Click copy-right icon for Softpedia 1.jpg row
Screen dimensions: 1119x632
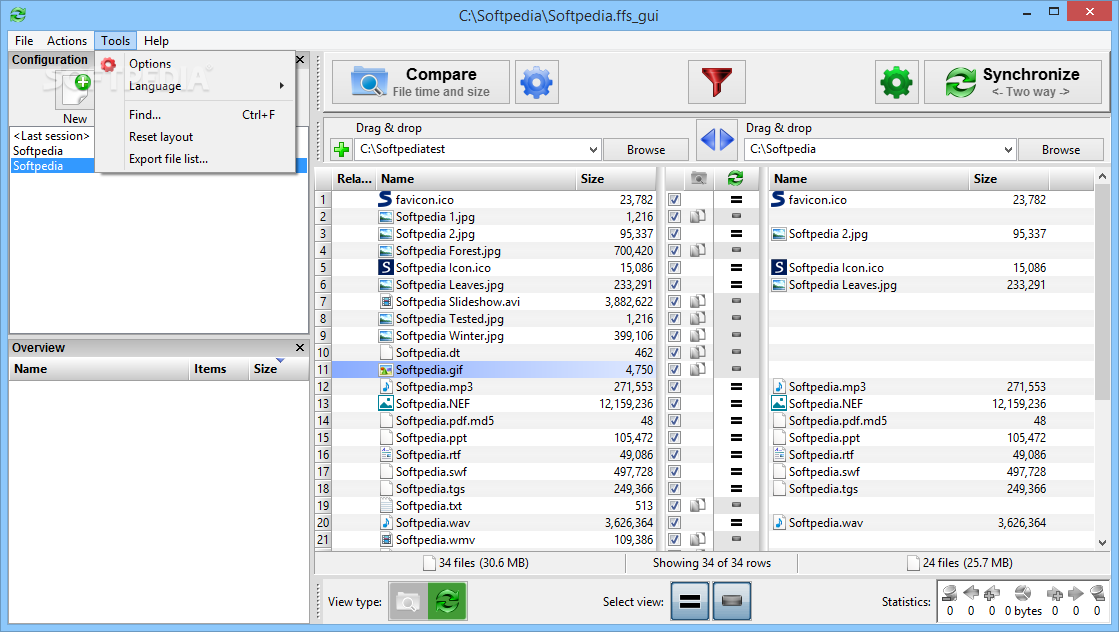pos(698,216)
